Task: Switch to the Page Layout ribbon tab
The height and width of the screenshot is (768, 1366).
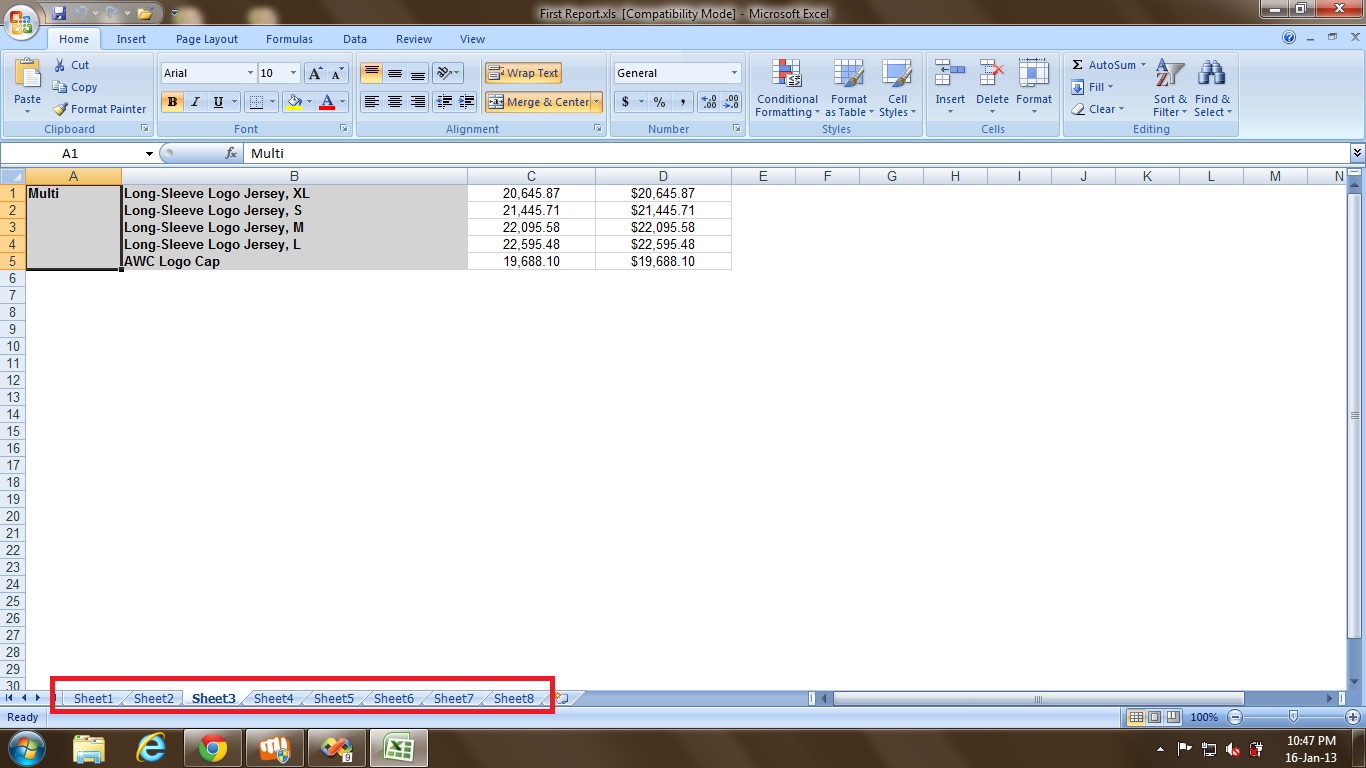Action: click(207, 39)
